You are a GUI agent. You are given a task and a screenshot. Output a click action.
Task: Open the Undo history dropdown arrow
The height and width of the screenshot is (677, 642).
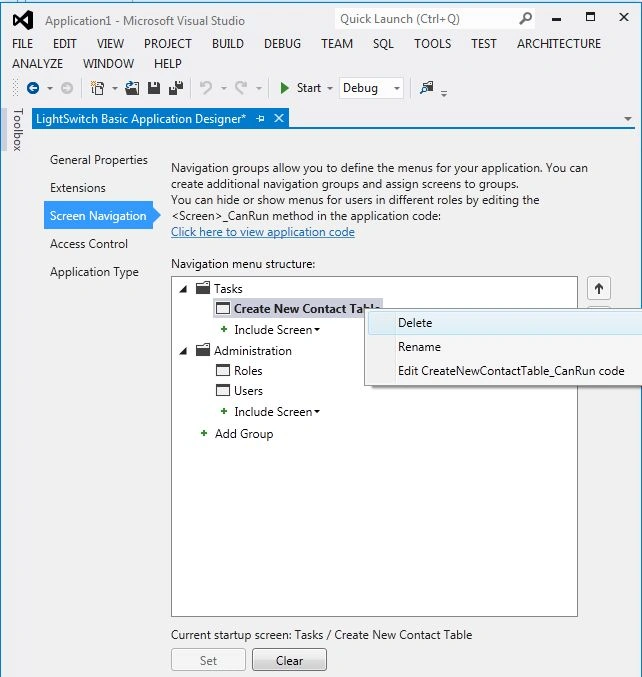[x=224, y=89]
